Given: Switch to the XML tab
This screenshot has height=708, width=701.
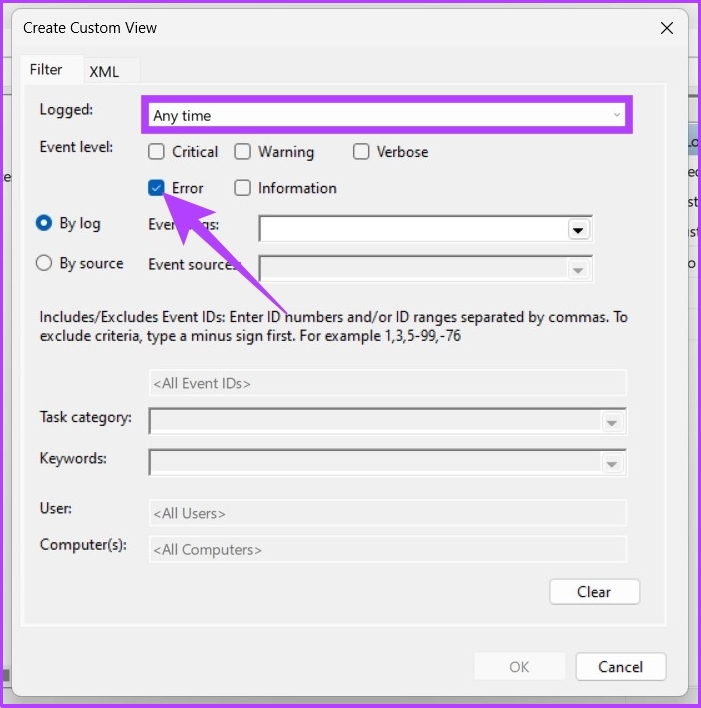Looking at the screenshot, I should click(x=104, y=71).
